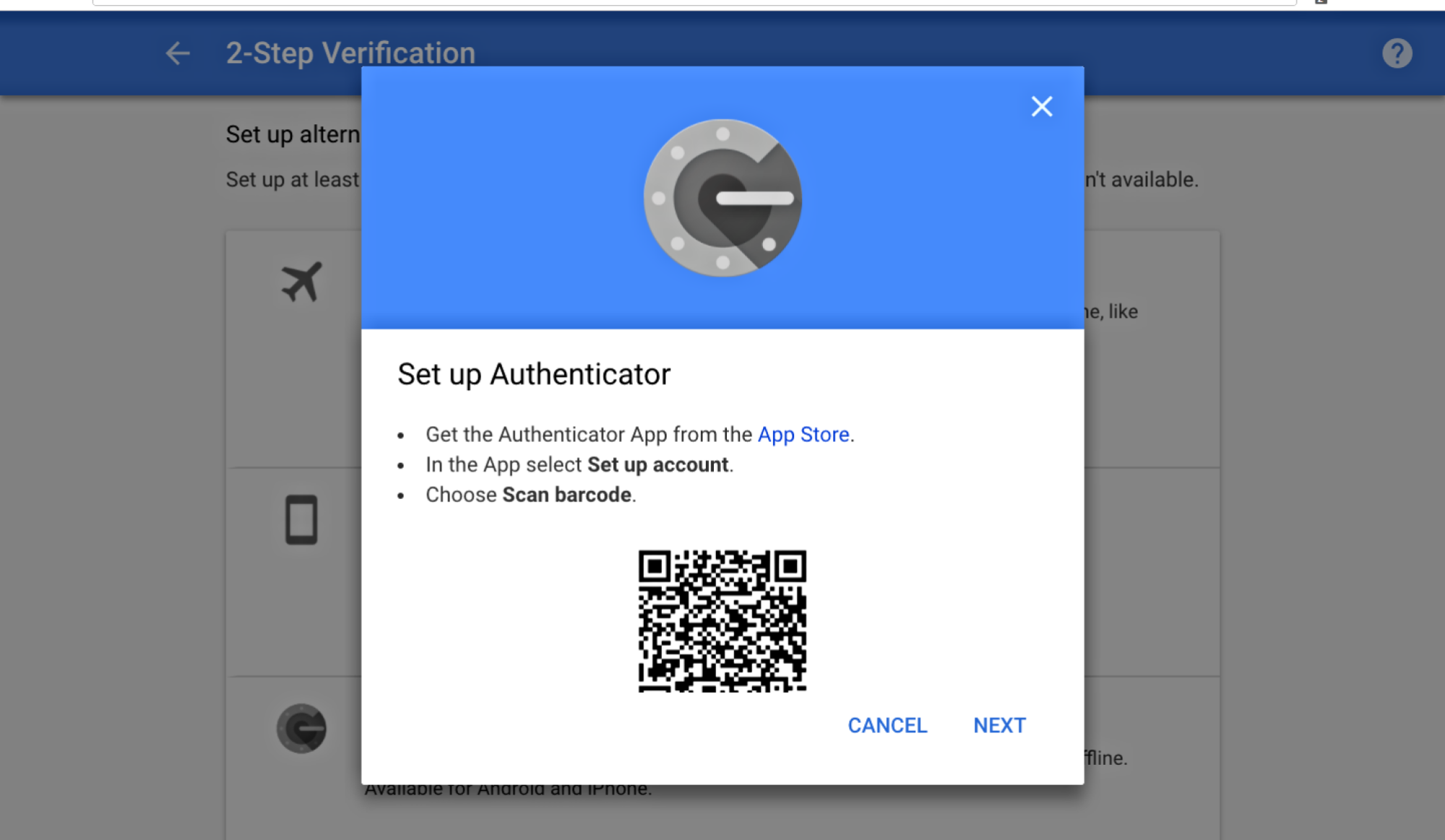Screen dimensions: 1445x840
Task: Click the '2-Step Verification' page title
Action: click(350, 53)
